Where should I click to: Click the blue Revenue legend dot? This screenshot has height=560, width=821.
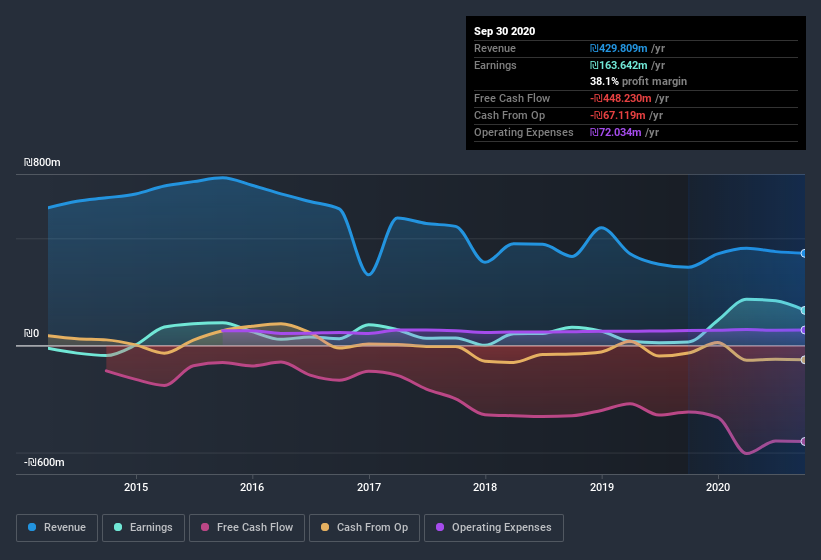[33, 527]
